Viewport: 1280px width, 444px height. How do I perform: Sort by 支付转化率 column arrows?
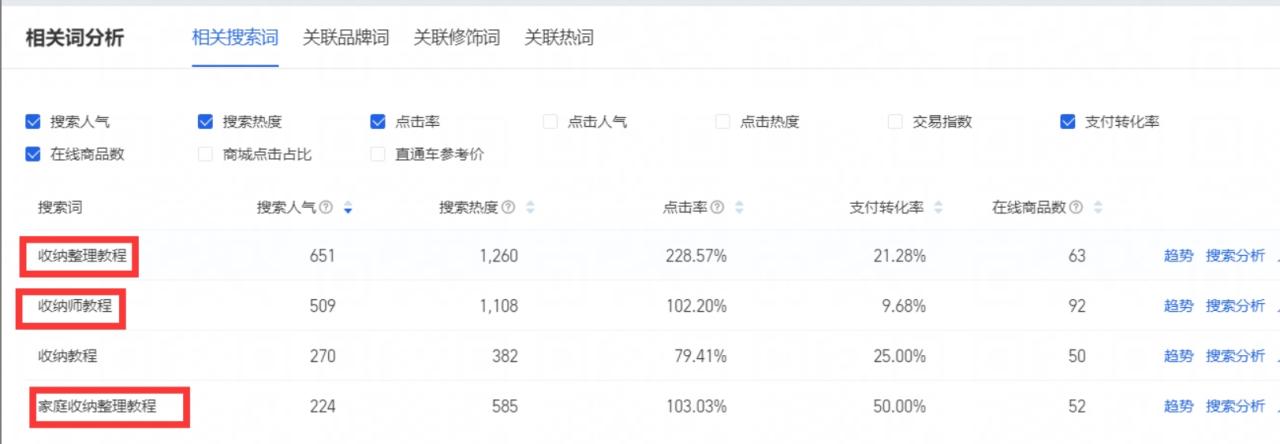(938, 208)
